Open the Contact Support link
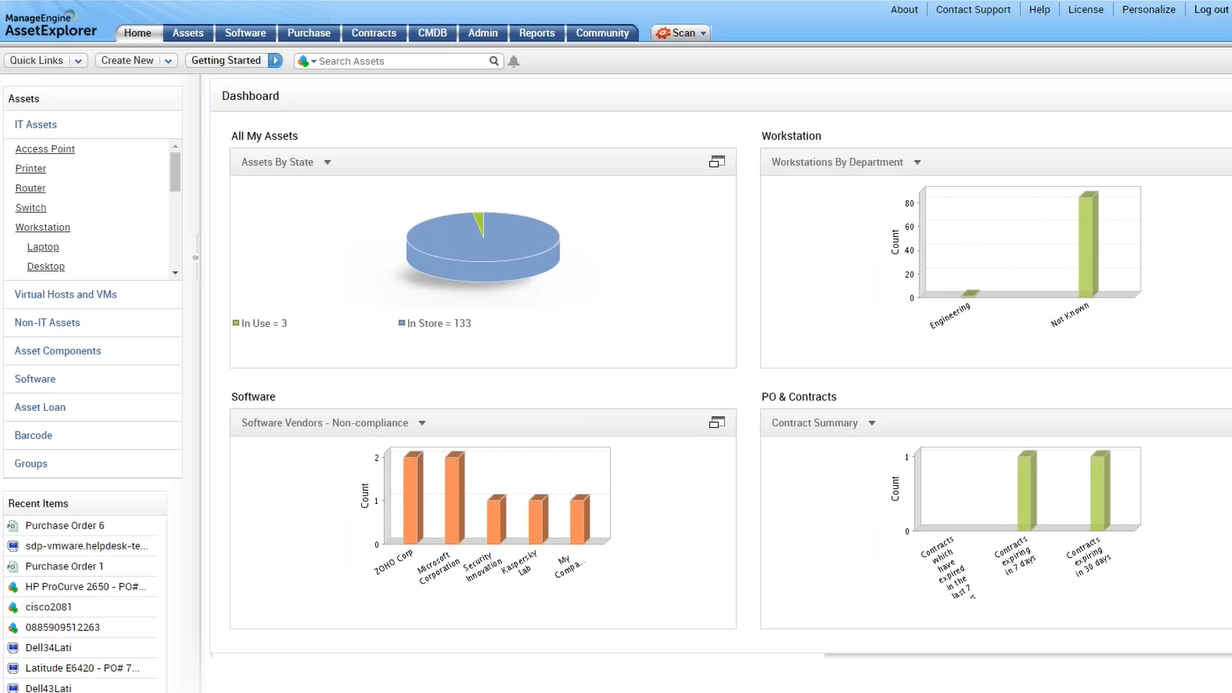The width and height of the screenshot is (1232, 693). point(972,9)
